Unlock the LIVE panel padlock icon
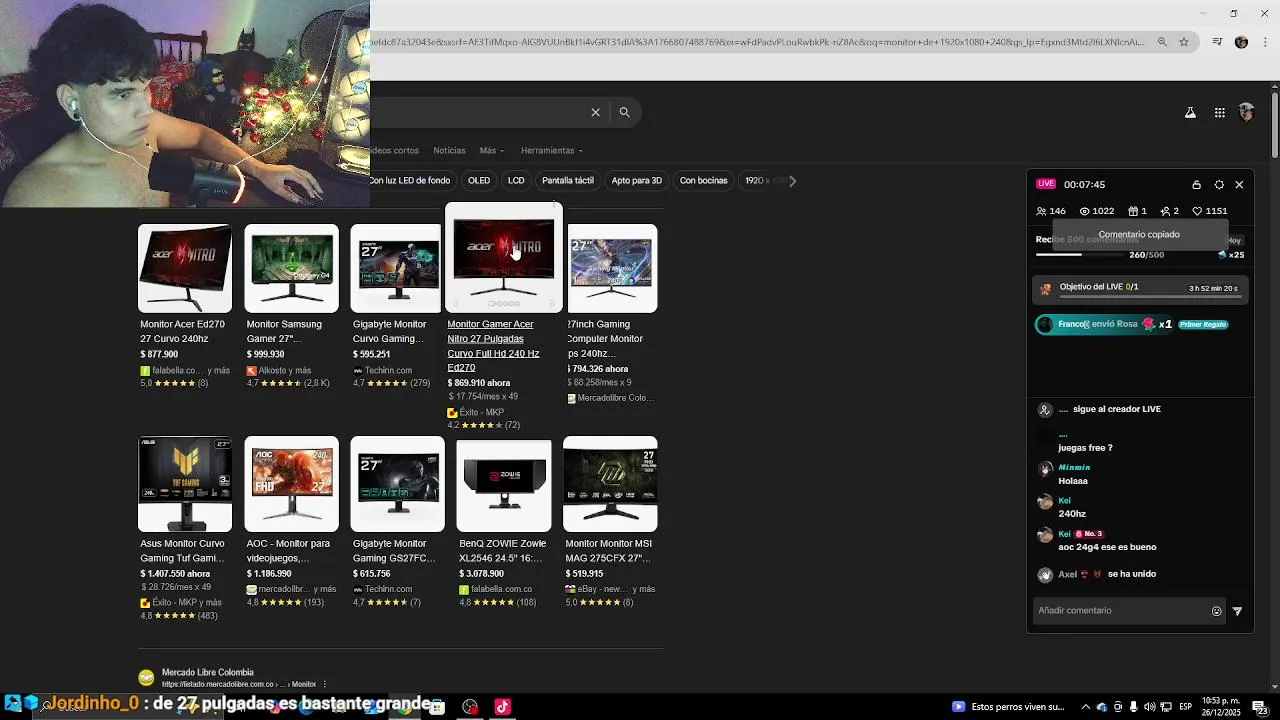 point(1196,185)
